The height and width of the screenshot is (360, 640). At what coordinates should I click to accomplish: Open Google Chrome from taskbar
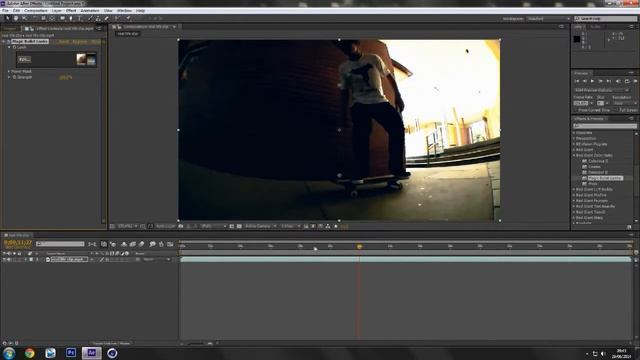click(29, 353)
